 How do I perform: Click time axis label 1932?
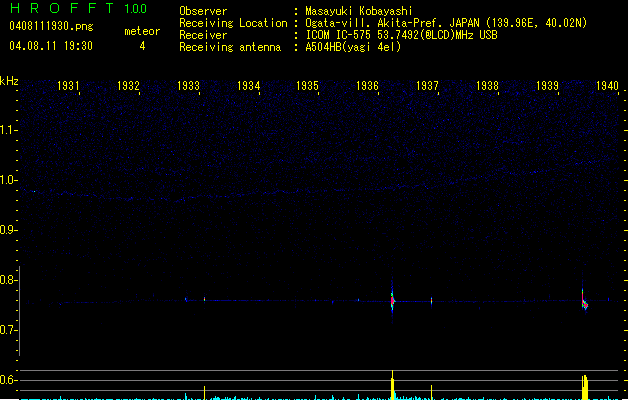(128, 86)
